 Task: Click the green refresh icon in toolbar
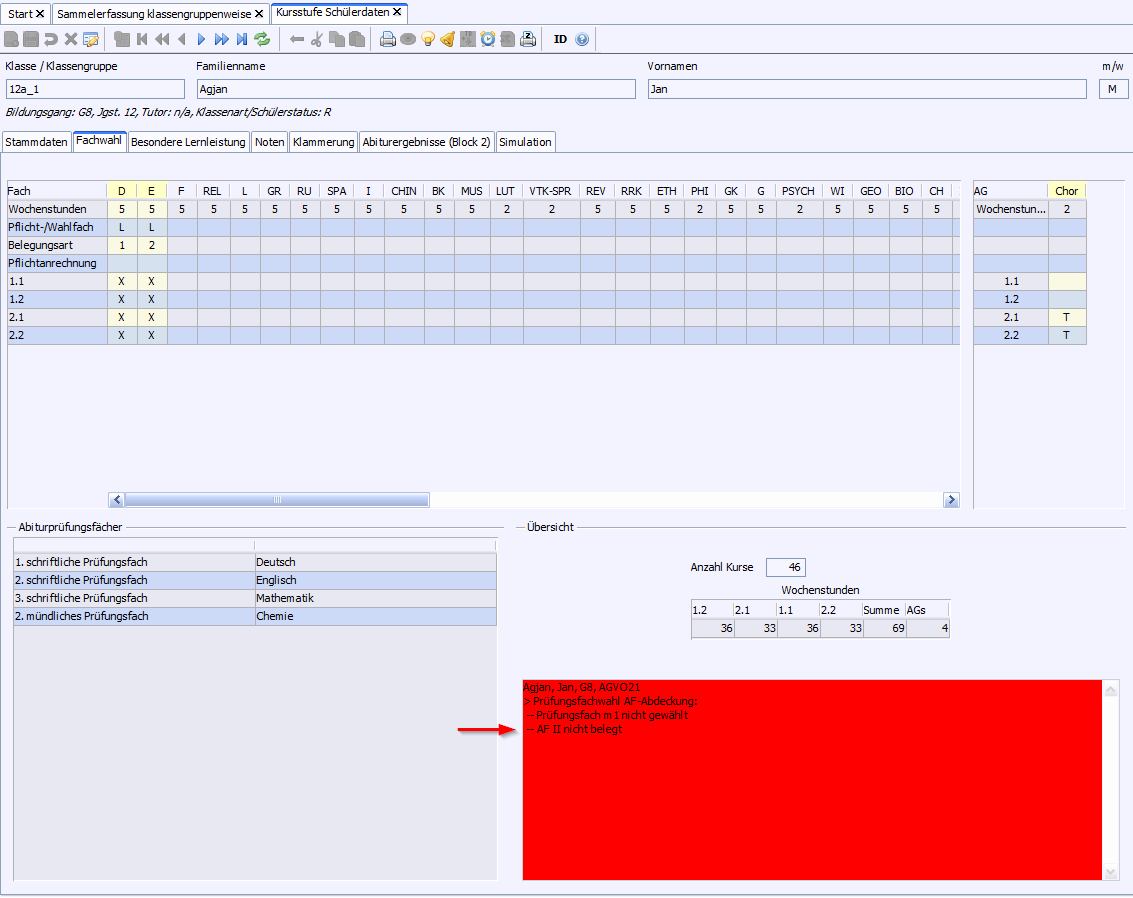[x=262, y=39]
